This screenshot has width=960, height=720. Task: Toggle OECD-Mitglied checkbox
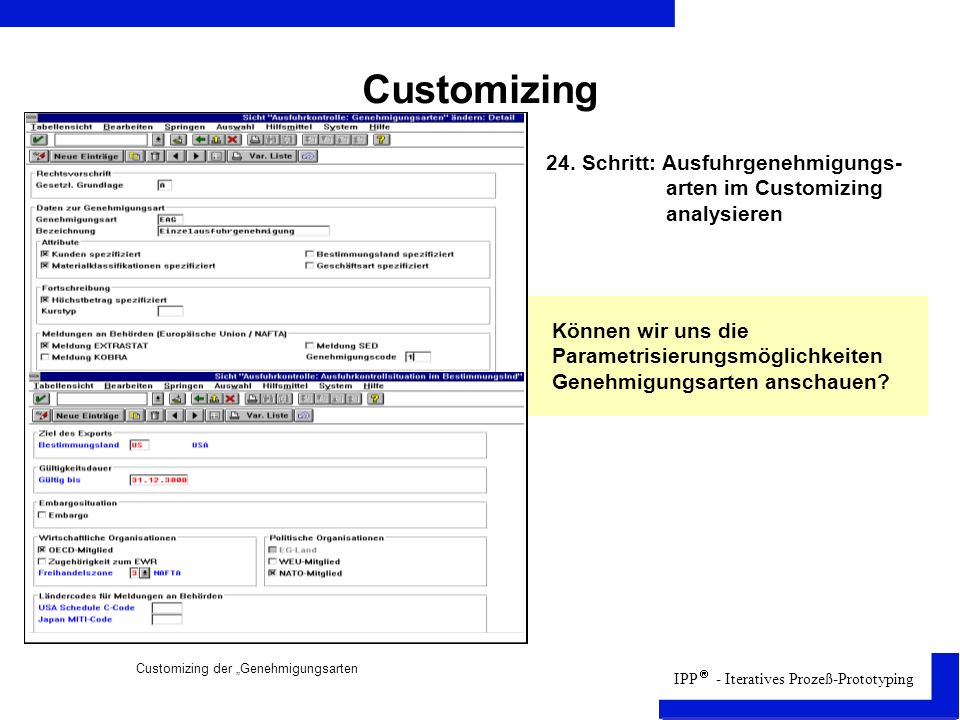coord(42,550)
